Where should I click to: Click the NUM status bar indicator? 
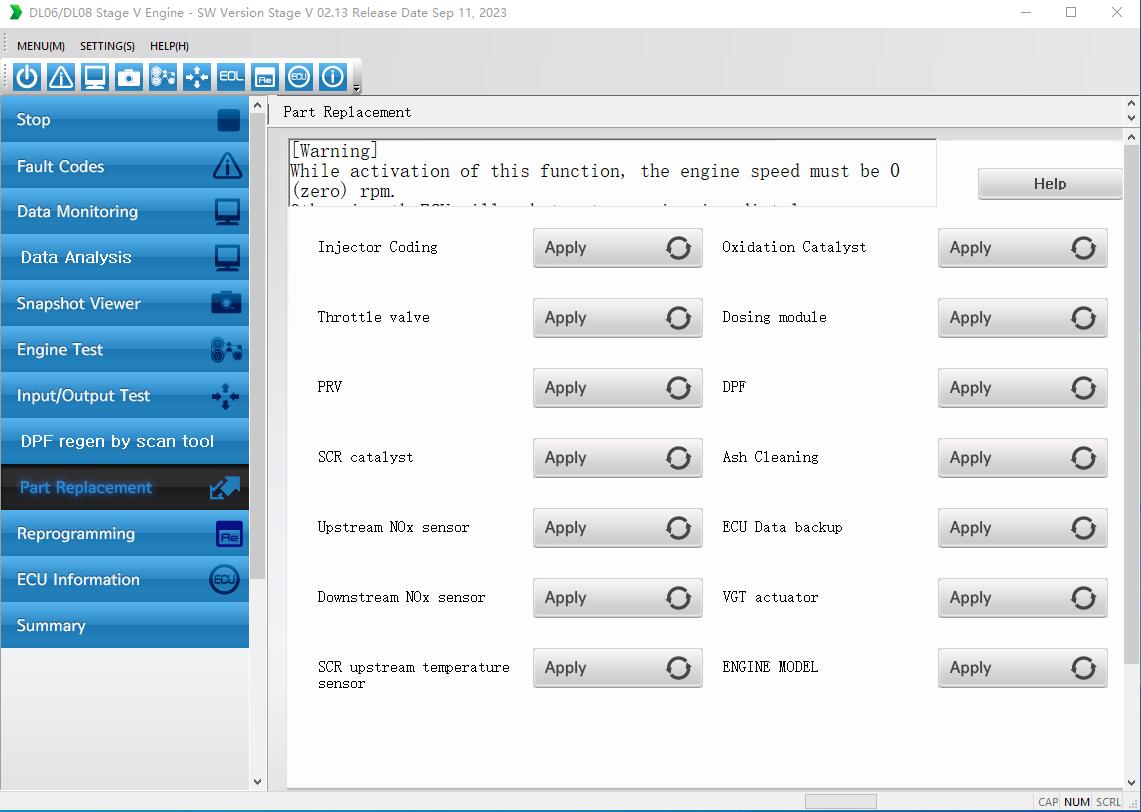(x=1077, y=802)
